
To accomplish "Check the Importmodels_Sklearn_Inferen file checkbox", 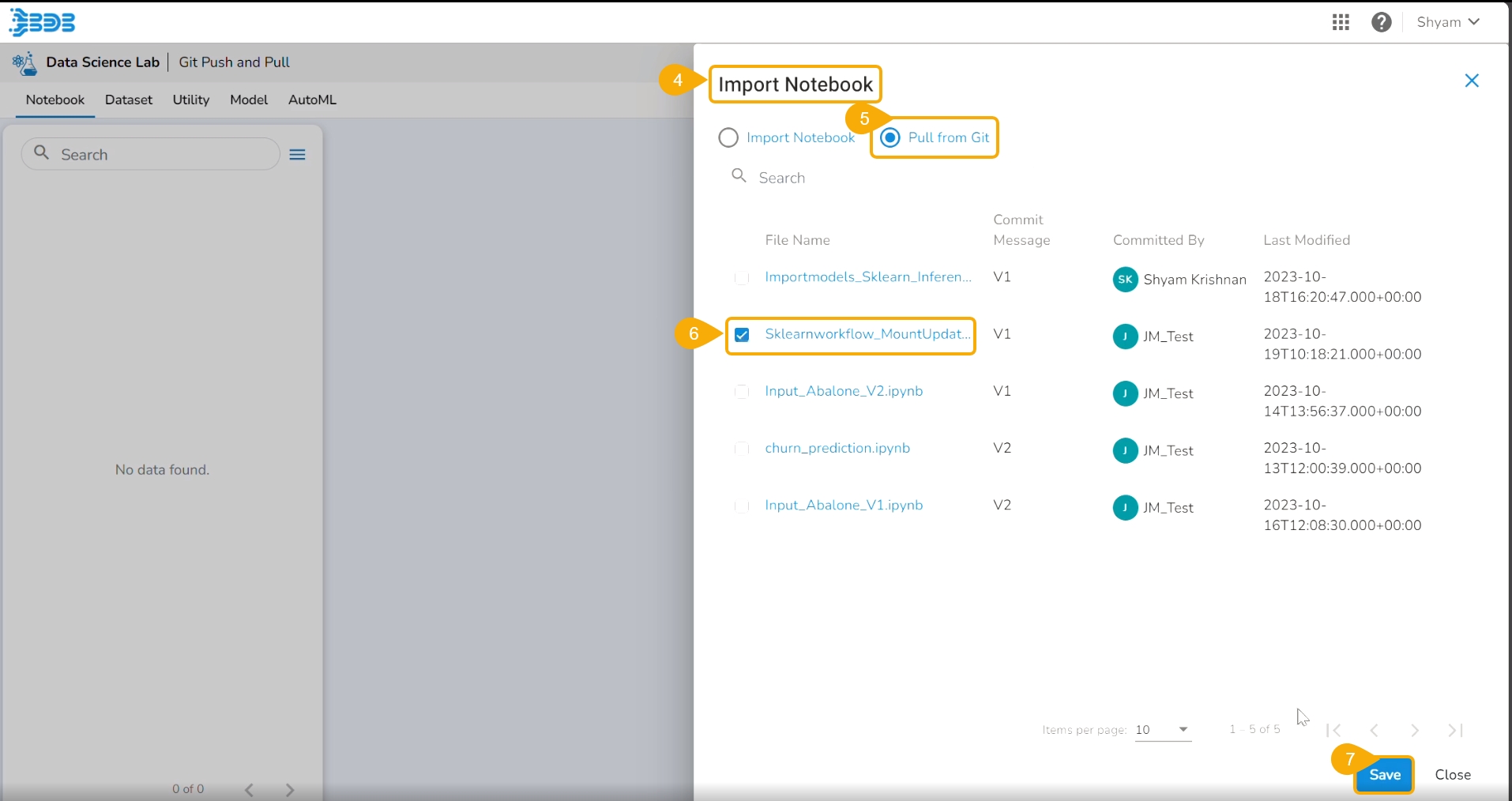I will click(x=742, y=278).
